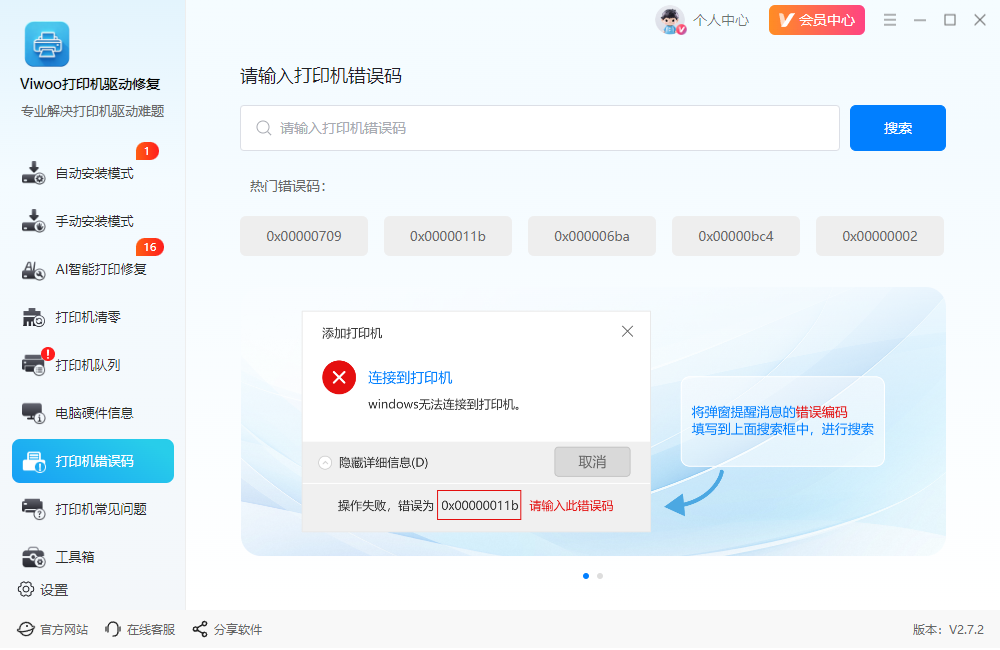
Task: Click the Viwoo printer app logo
Action: click(47, 44)
